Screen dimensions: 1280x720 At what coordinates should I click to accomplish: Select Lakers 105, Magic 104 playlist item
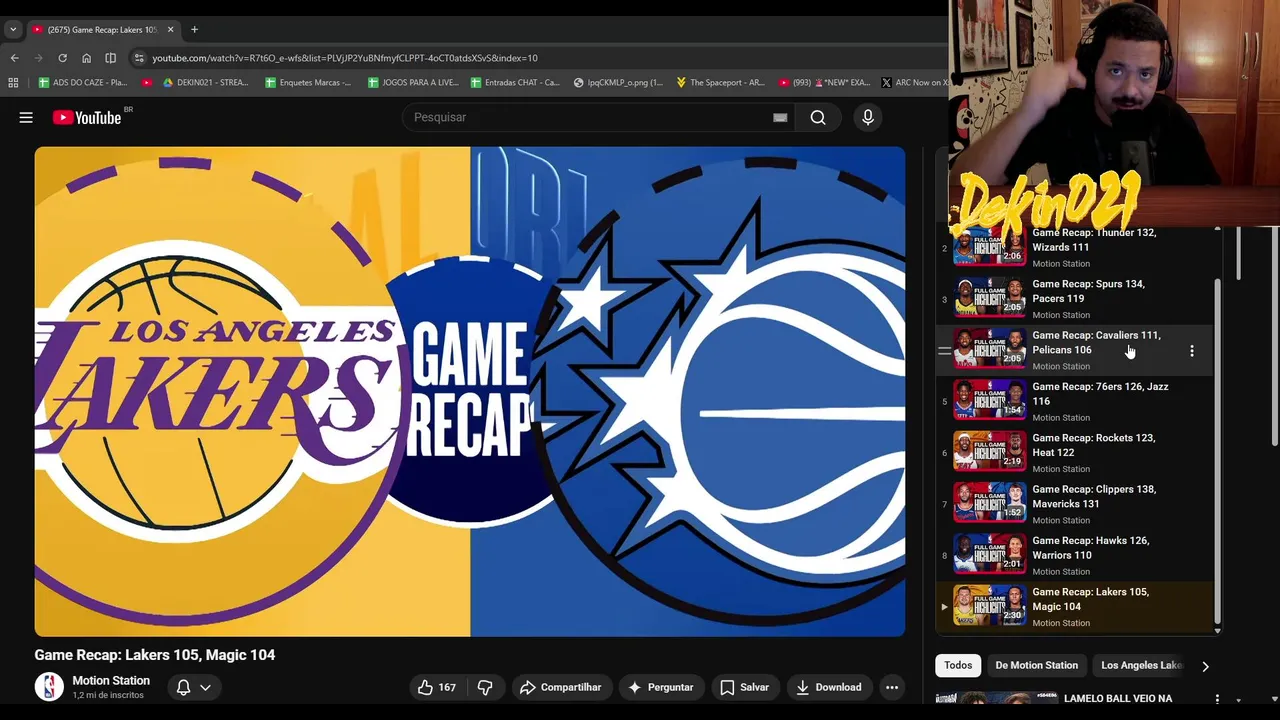point(1075,606)
